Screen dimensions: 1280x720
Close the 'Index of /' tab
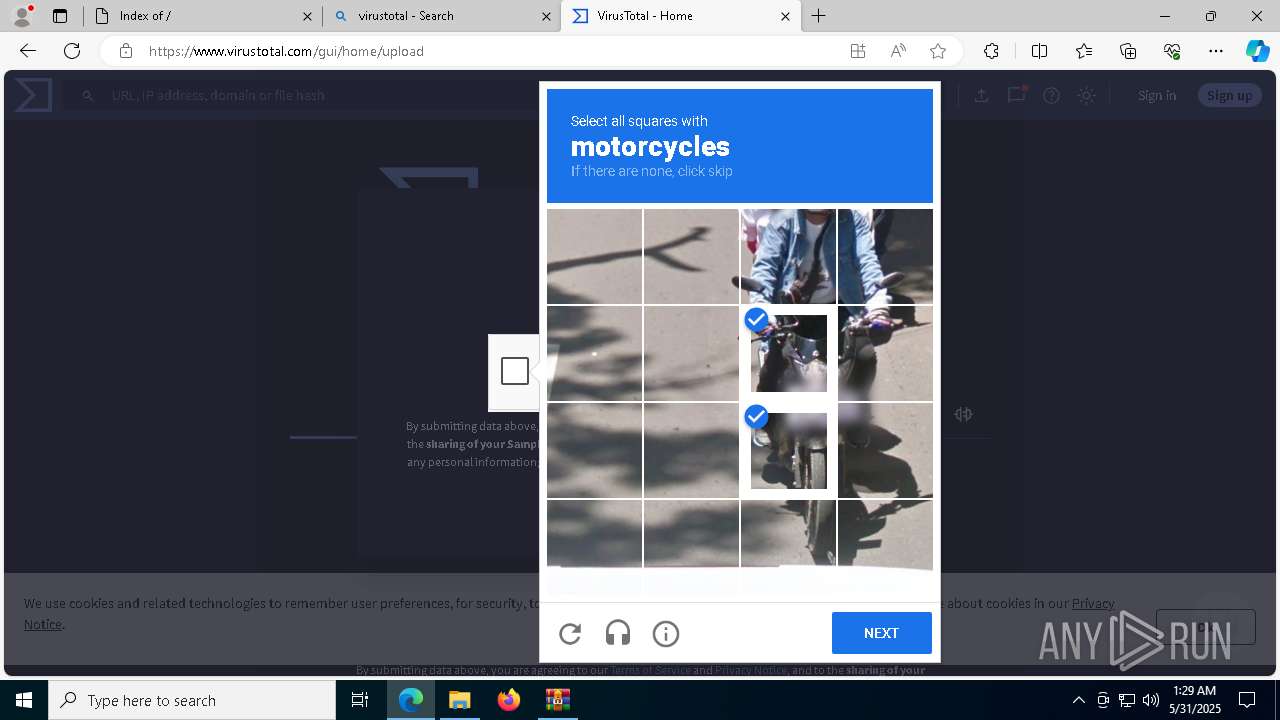tap(307, 16)
